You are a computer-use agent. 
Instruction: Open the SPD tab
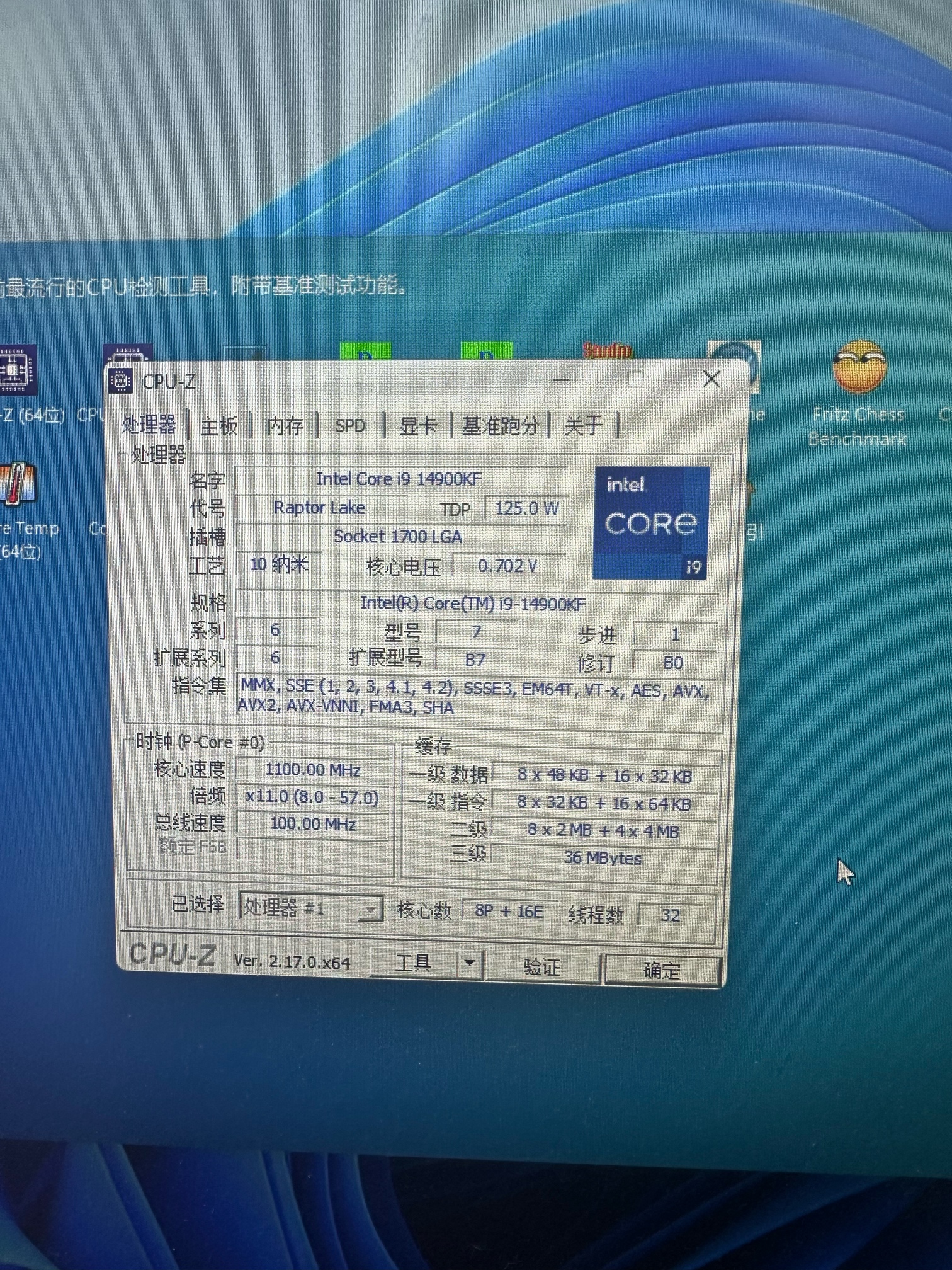coord(350,426)
